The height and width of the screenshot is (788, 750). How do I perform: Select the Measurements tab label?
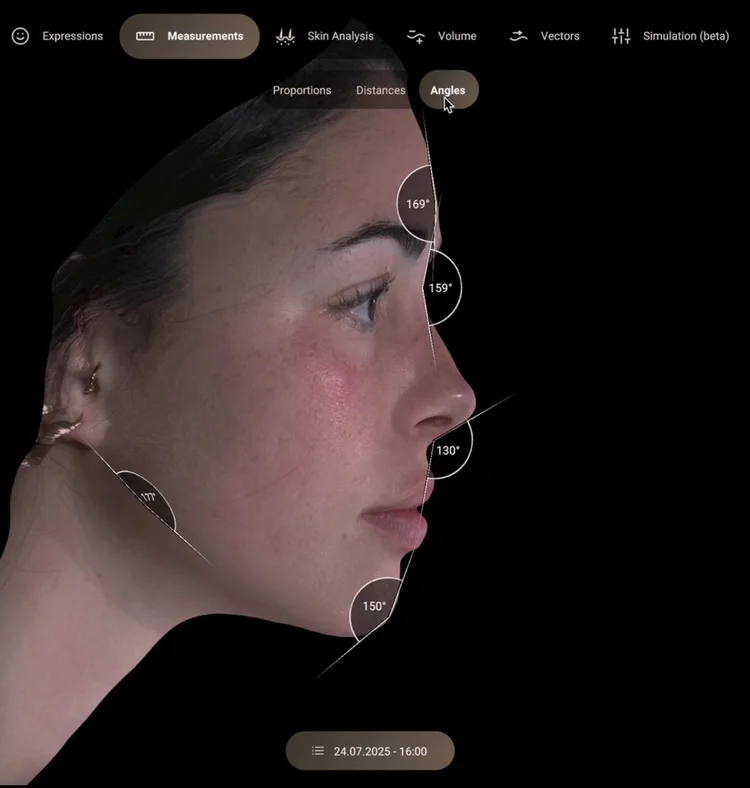click(x=205, y=36)
